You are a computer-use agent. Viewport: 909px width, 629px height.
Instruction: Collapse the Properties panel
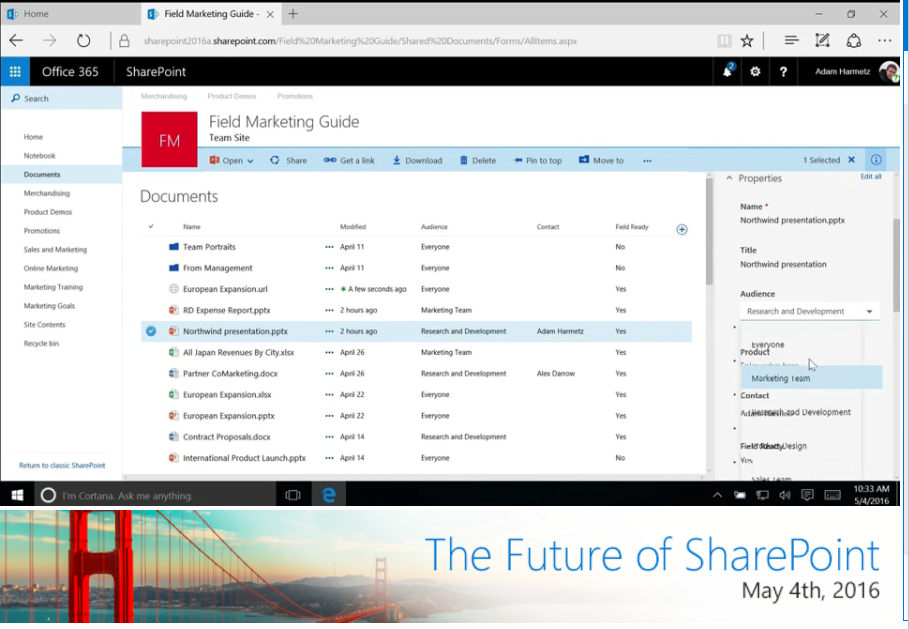729,177
